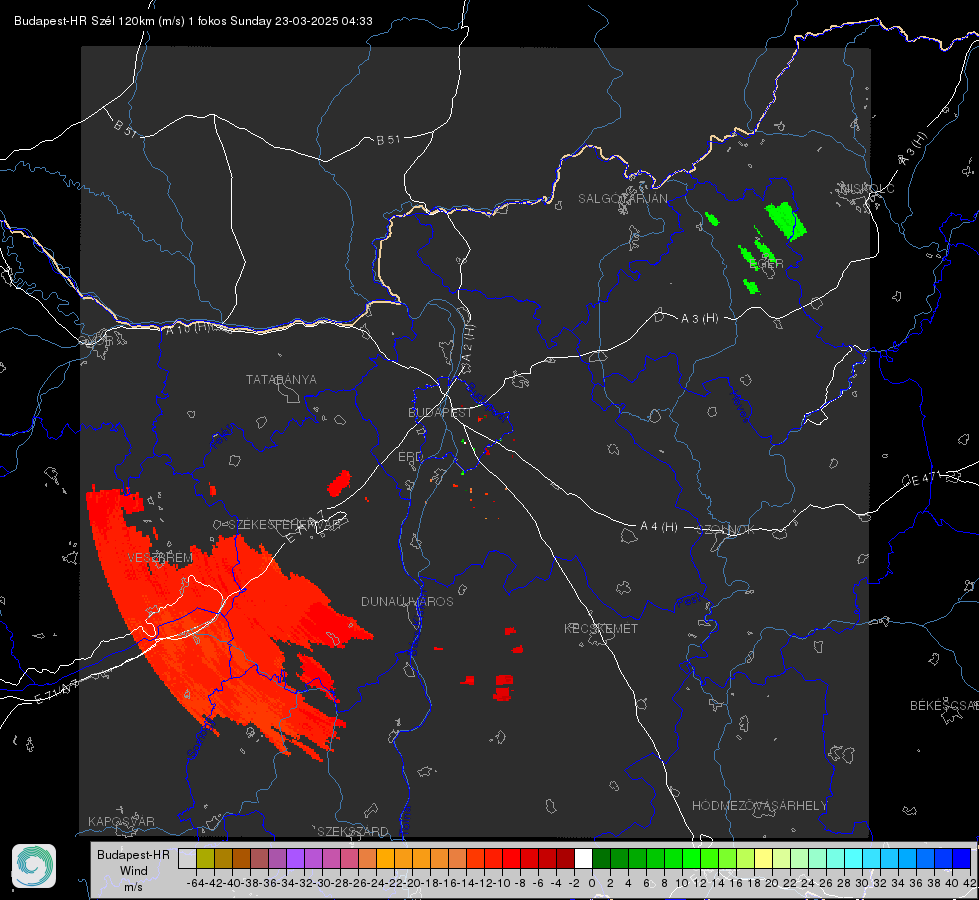This screenshot has width=979, height=900.
Task: Click the BÉKÉSCSABA city label
Action: (x=944, y=705)
